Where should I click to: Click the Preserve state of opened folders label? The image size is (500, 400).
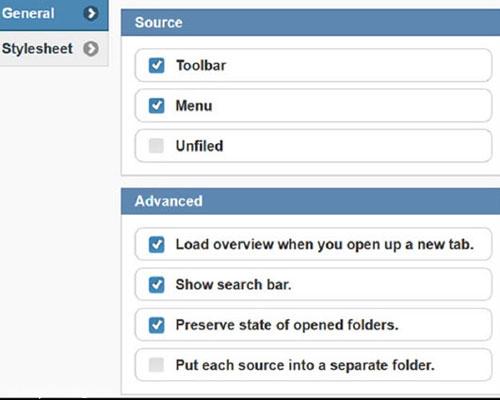click(x=287, y=325)
